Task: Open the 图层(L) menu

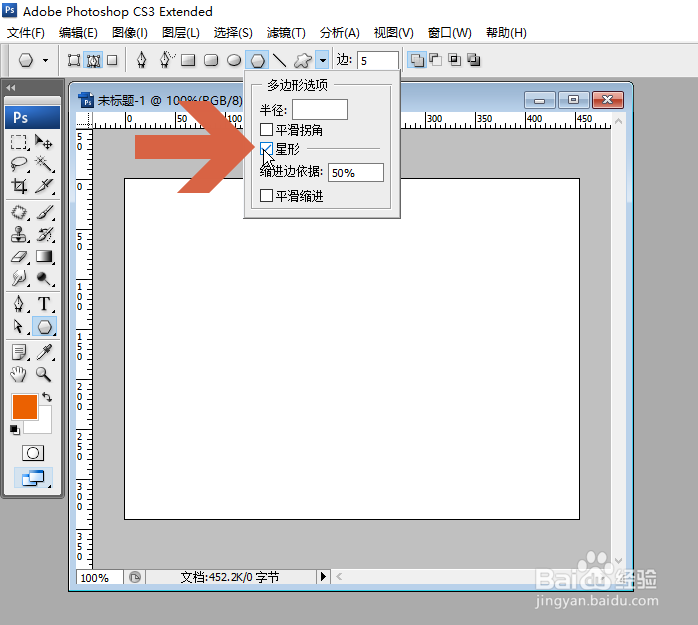Action: (x=180, y=32)
